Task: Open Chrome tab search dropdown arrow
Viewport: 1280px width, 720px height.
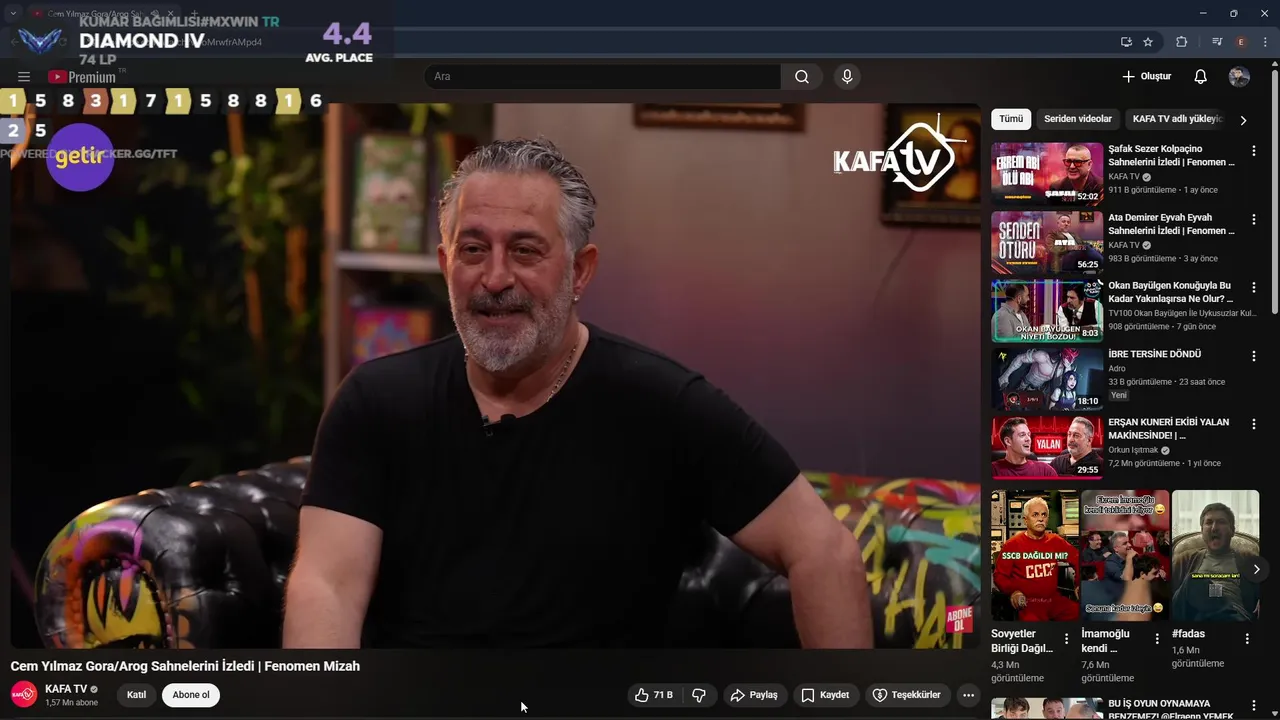Action: 13,13
